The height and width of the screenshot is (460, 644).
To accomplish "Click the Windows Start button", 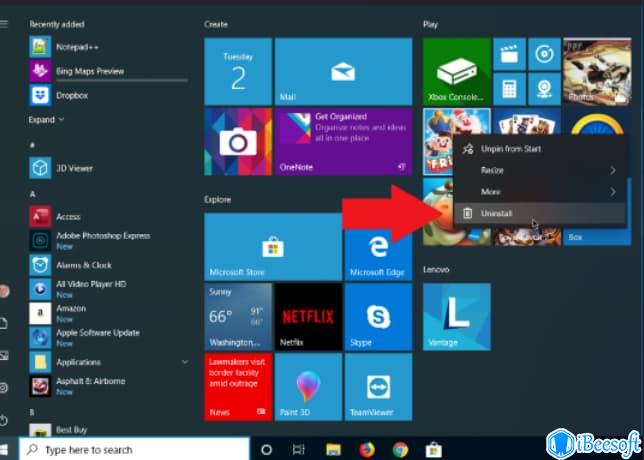I will point(5,449).
